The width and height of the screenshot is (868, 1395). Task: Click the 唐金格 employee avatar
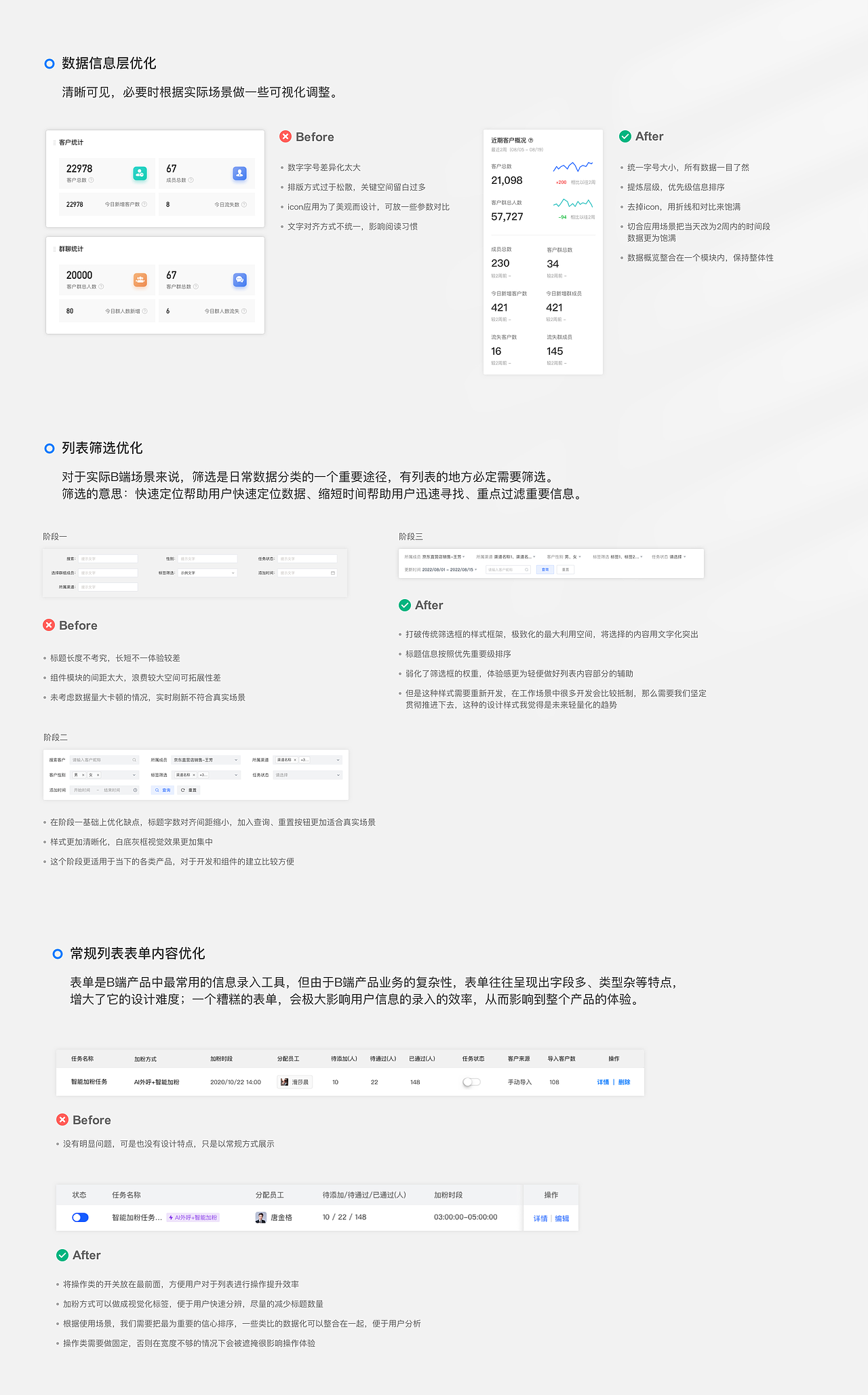pos(261,1217)
